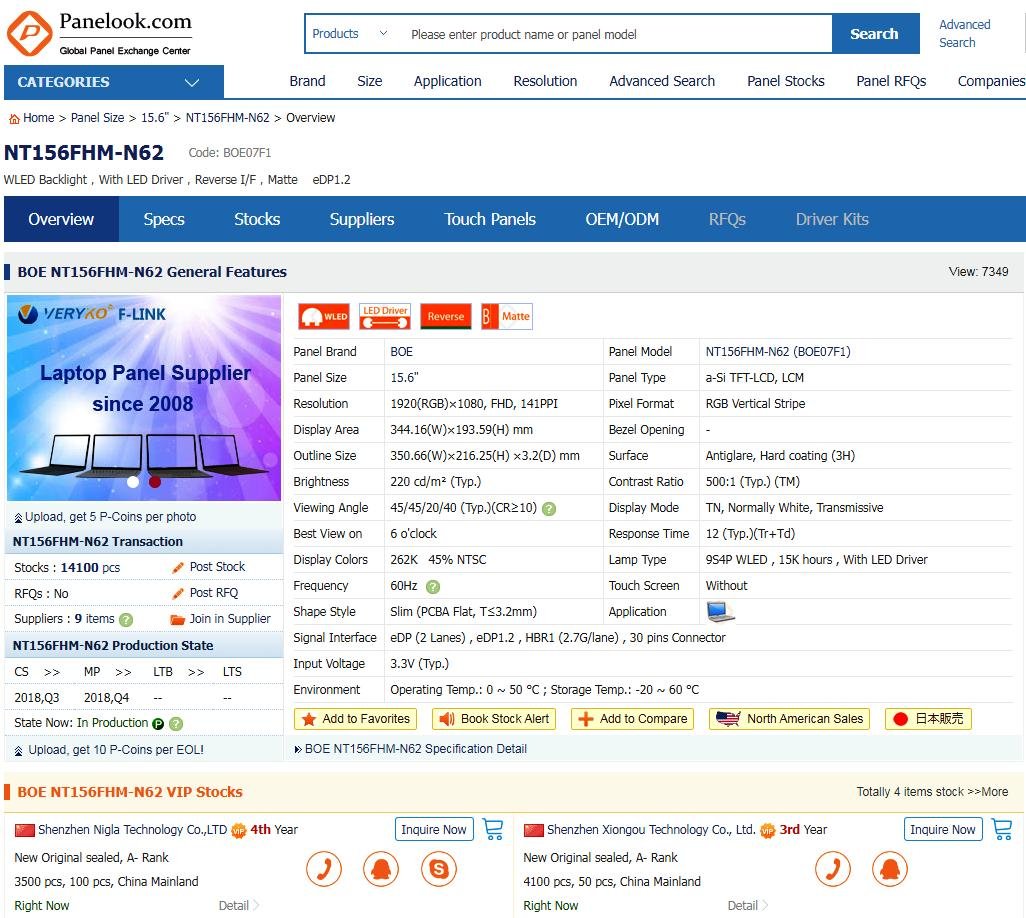Select the first banner carousel dot
This screenshot has width=1026, height=918.
click(133, 482)
